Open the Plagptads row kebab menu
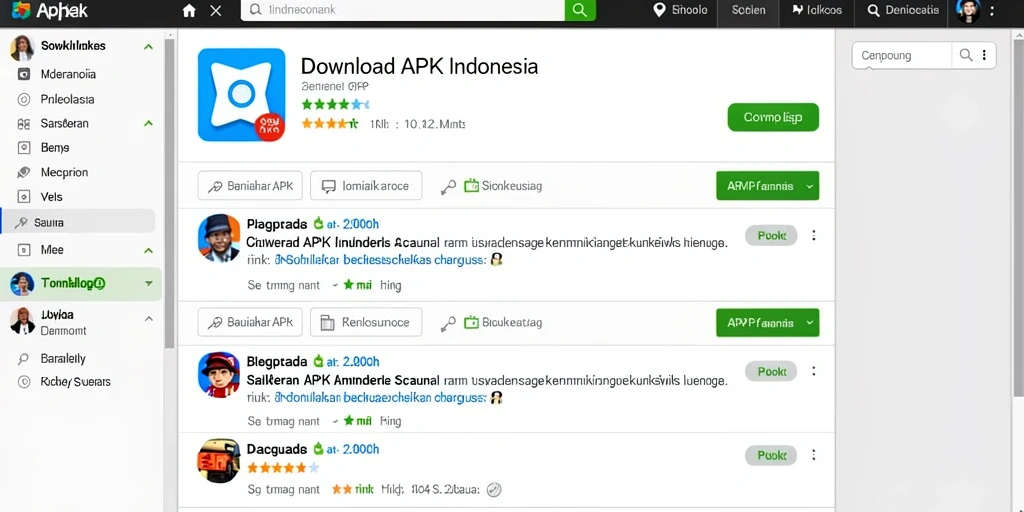 click(814, 235)
